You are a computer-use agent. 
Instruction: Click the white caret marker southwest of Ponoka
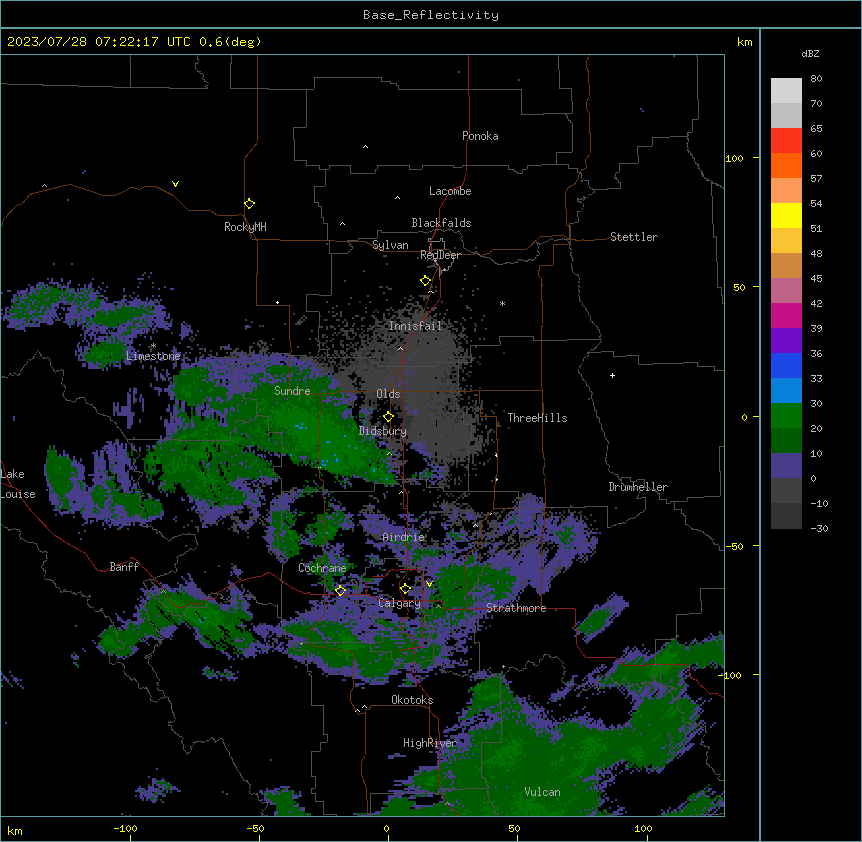click(366, 147)
